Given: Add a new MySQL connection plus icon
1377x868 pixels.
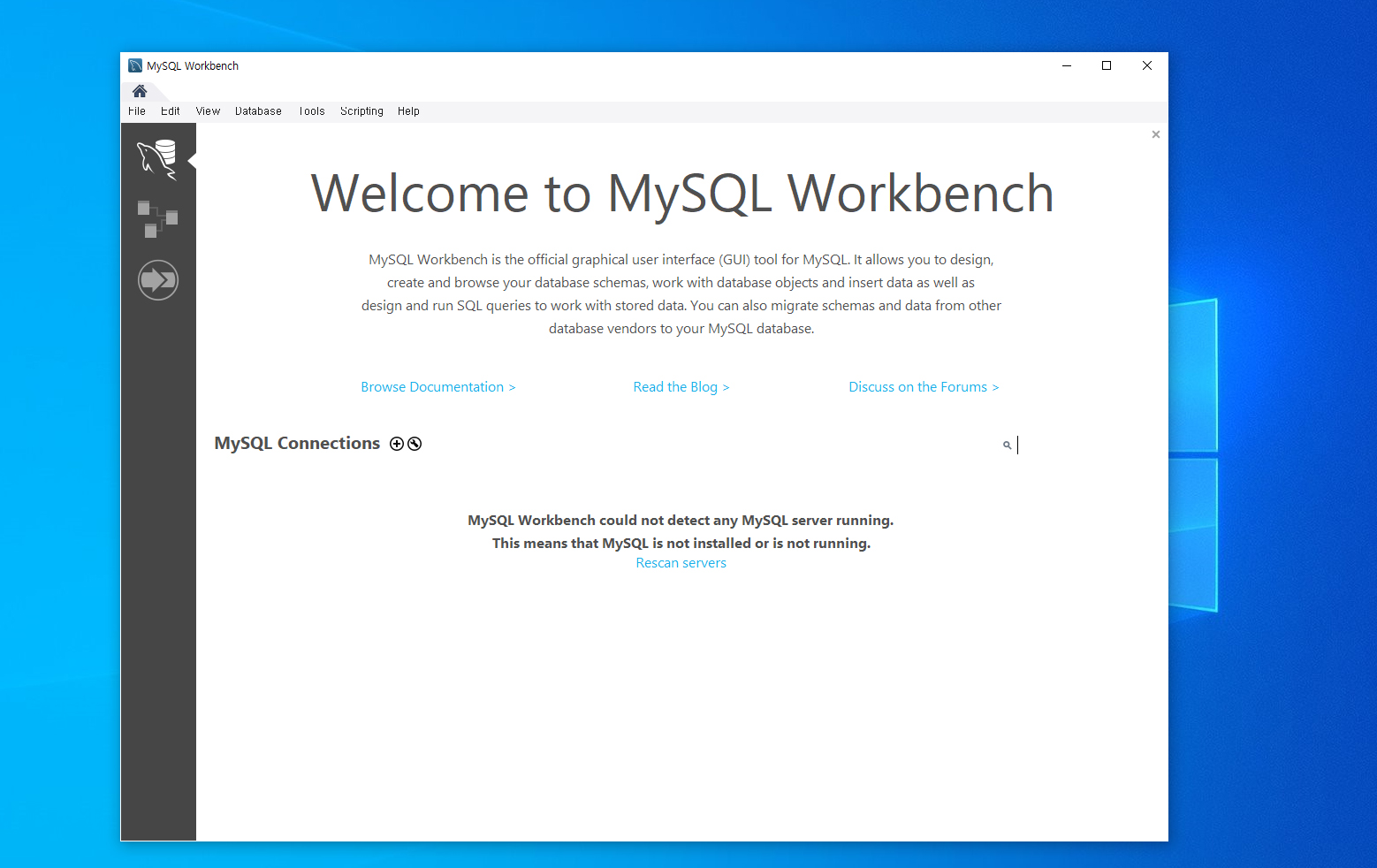Looking at the screenshot, I should (x=397, y=444).
